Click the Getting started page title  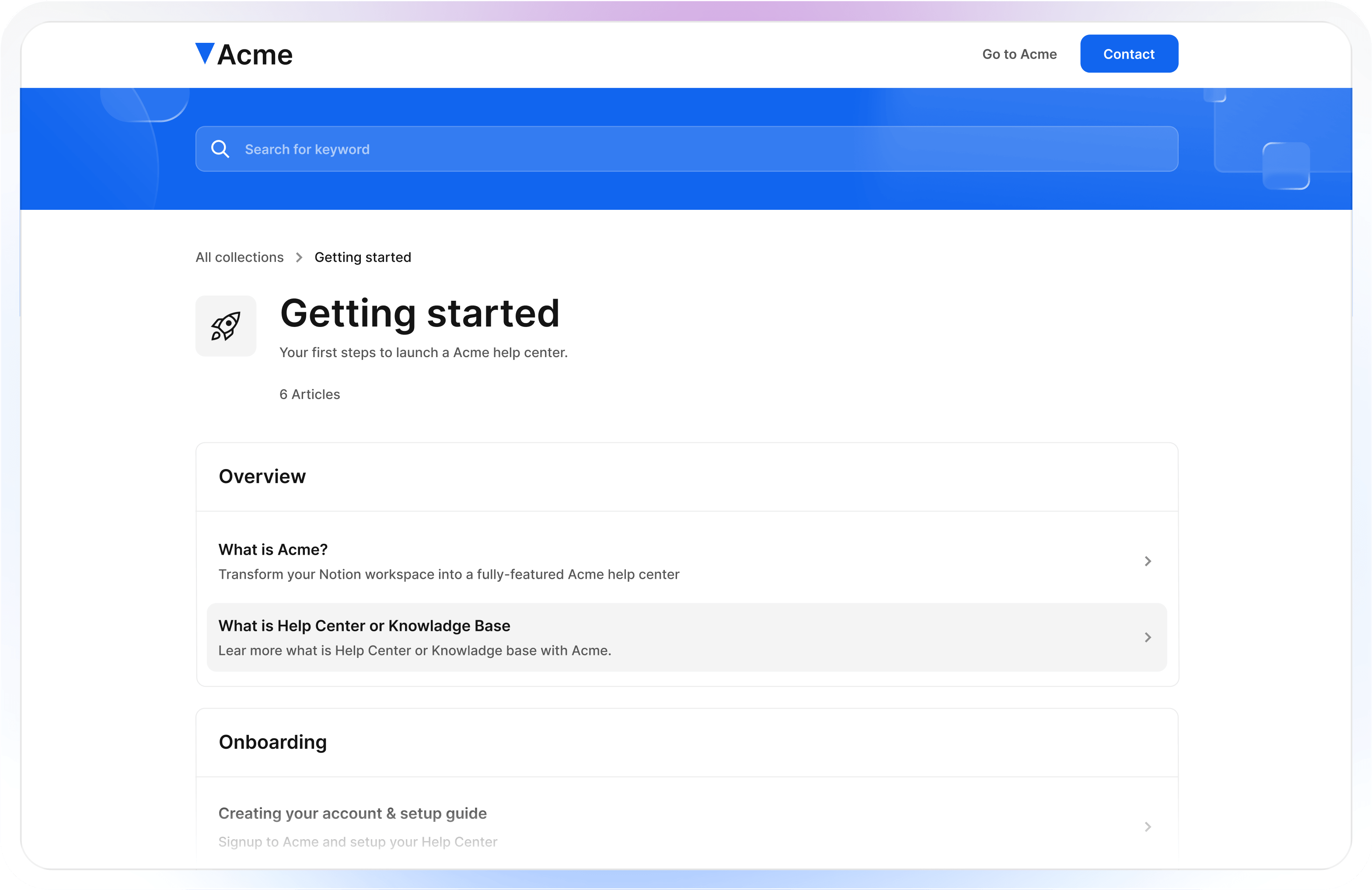pyautogui.click(x=420, y=314)
